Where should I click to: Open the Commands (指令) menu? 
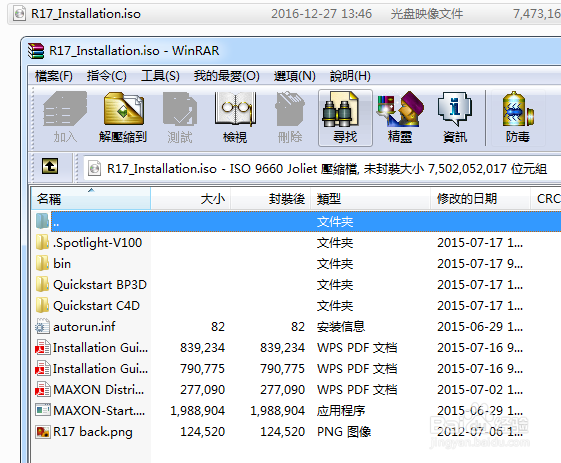pos(107,76)
